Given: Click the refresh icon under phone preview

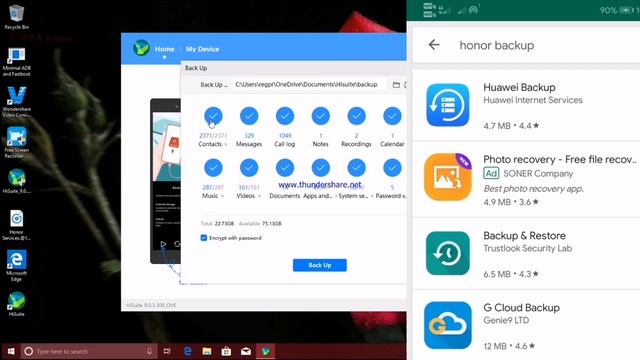Looking at the screenshot, I should (177, 244).
